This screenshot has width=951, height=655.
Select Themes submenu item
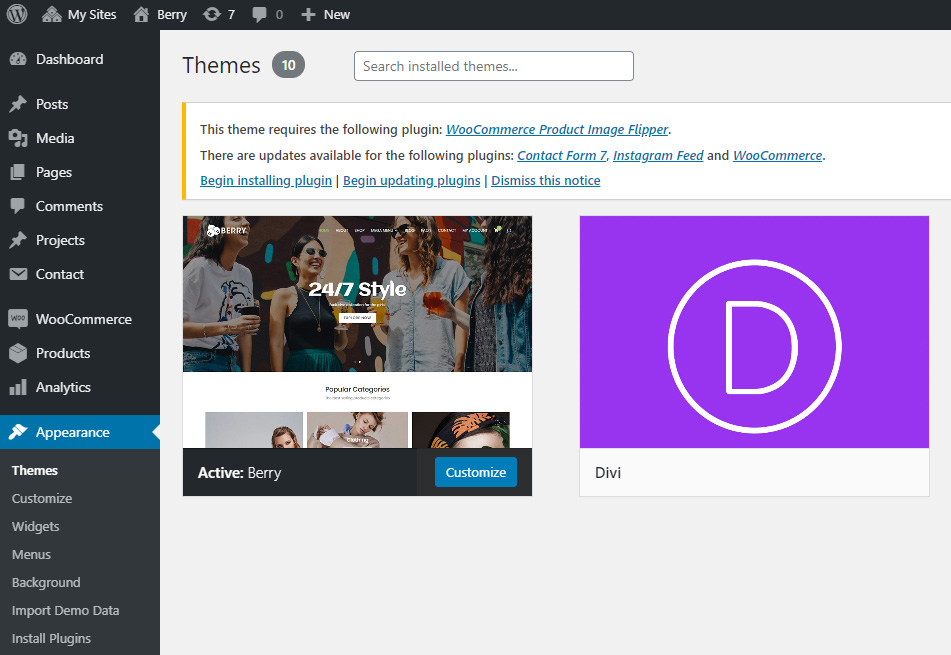(x=35, y=471)
